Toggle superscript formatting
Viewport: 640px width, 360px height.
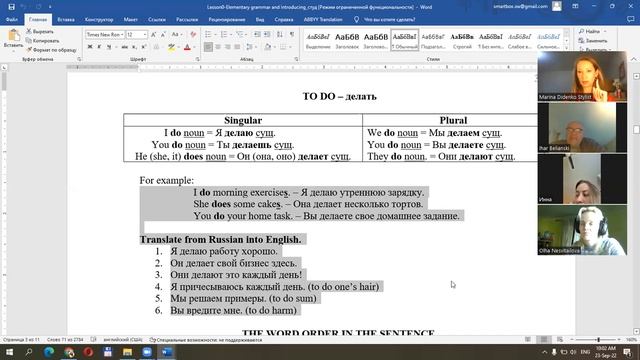coord(144,47)
